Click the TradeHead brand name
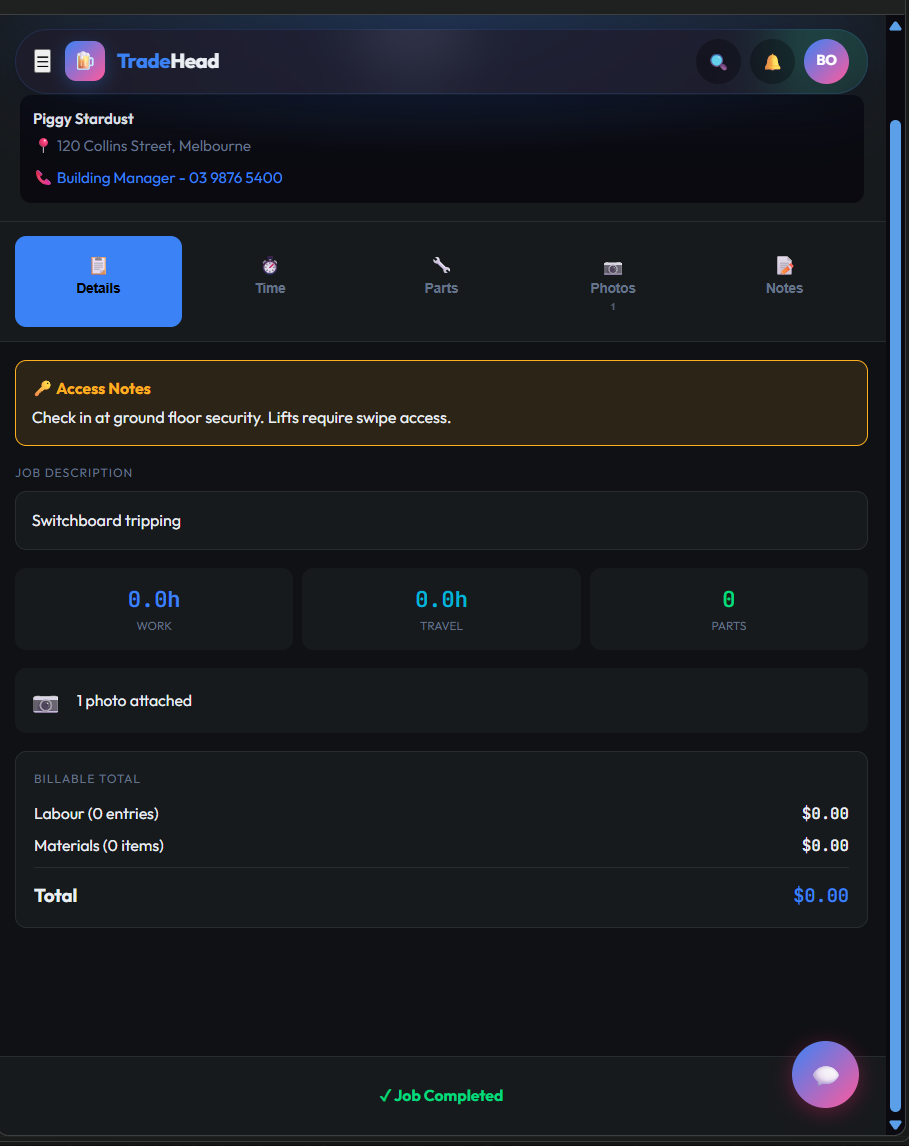Viewport: 909px width, 1146px height. [x=168, y=62]
